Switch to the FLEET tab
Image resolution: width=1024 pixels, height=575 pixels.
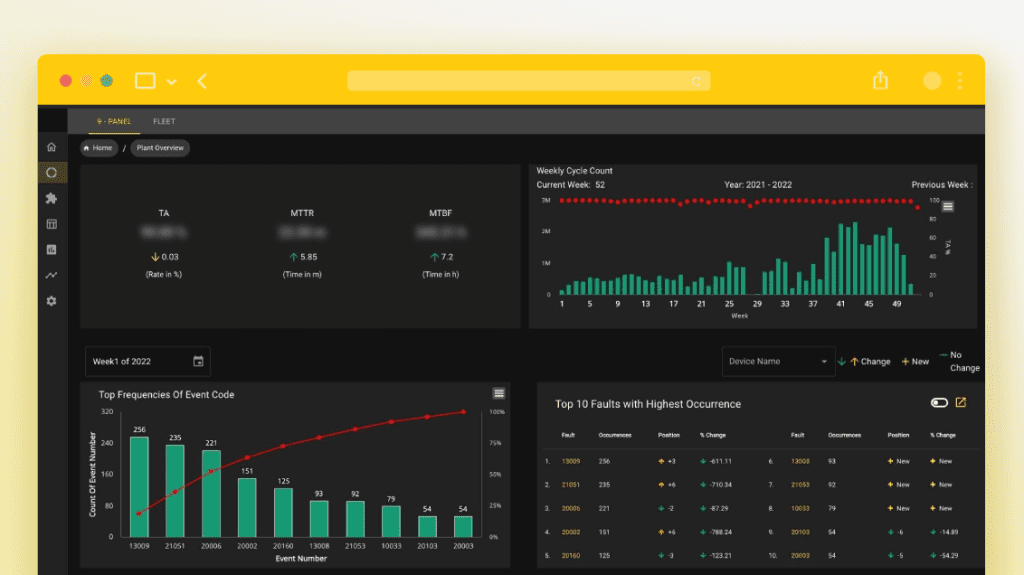click(x=164, y=122)
